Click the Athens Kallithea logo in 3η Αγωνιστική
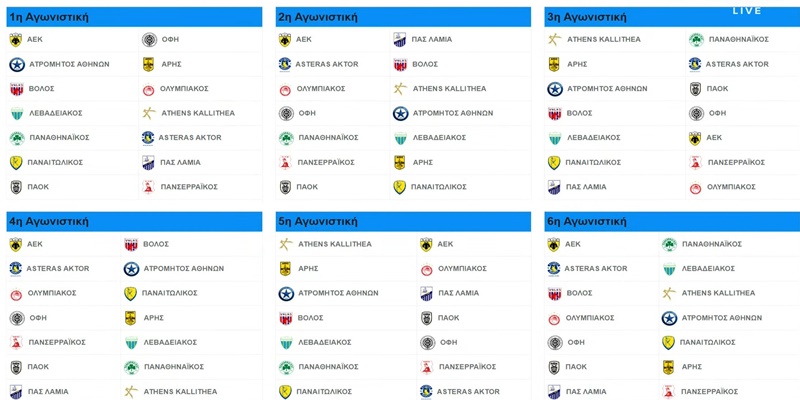The height and width of the screenshot is (400, 800). (554, 40)
